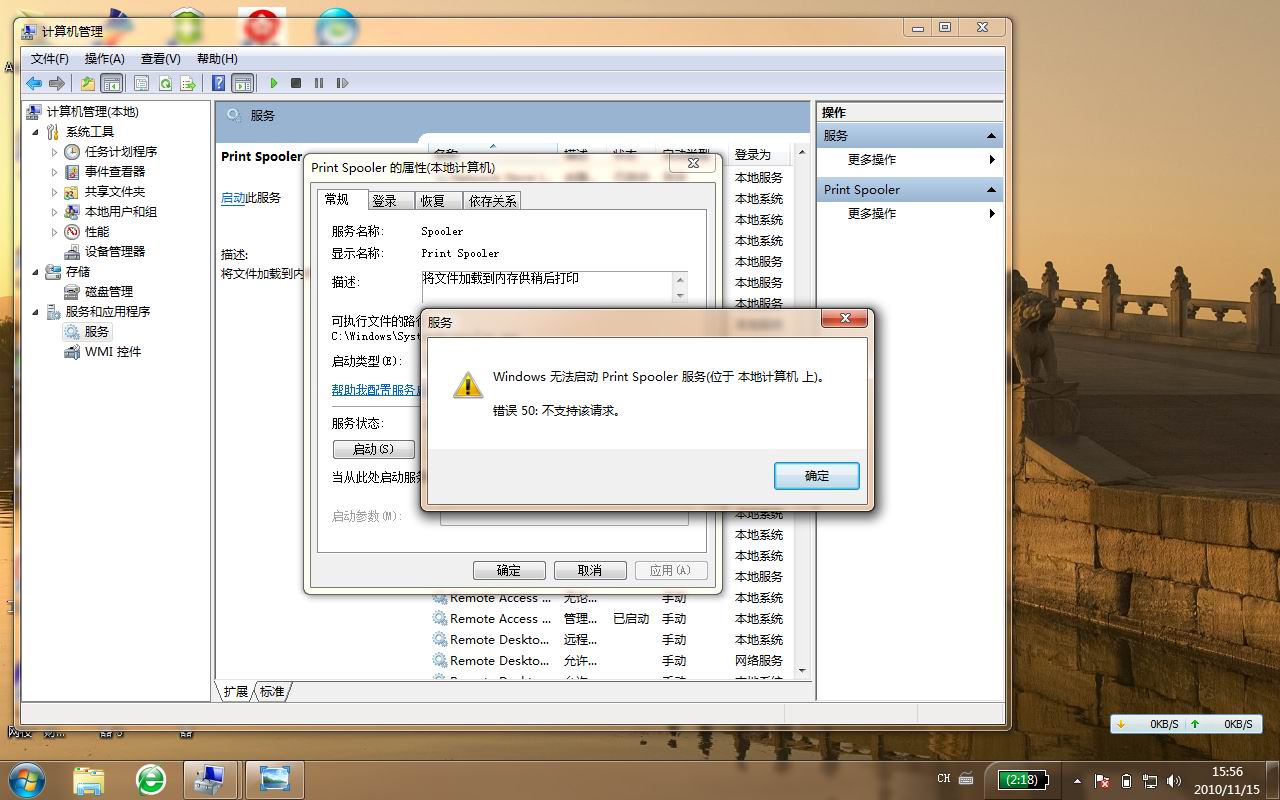Image resolution: width=1280 pixels, height=800 pixels.
Task: Select 本地用户和组 in the console tree
Action: tap(121, 212)
